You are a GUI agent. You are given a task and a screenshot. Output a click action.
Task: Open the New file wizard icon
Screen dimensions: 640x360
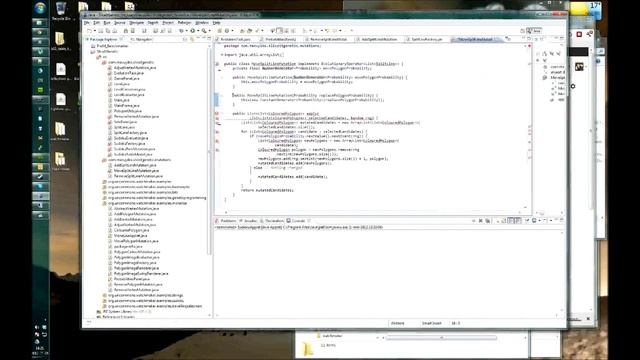point(89,31)
